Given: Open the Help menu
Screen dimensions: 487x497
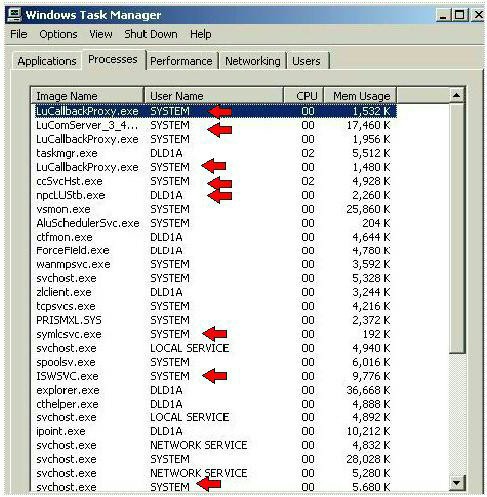Looking at the screenshot, I should pos(201,34).
